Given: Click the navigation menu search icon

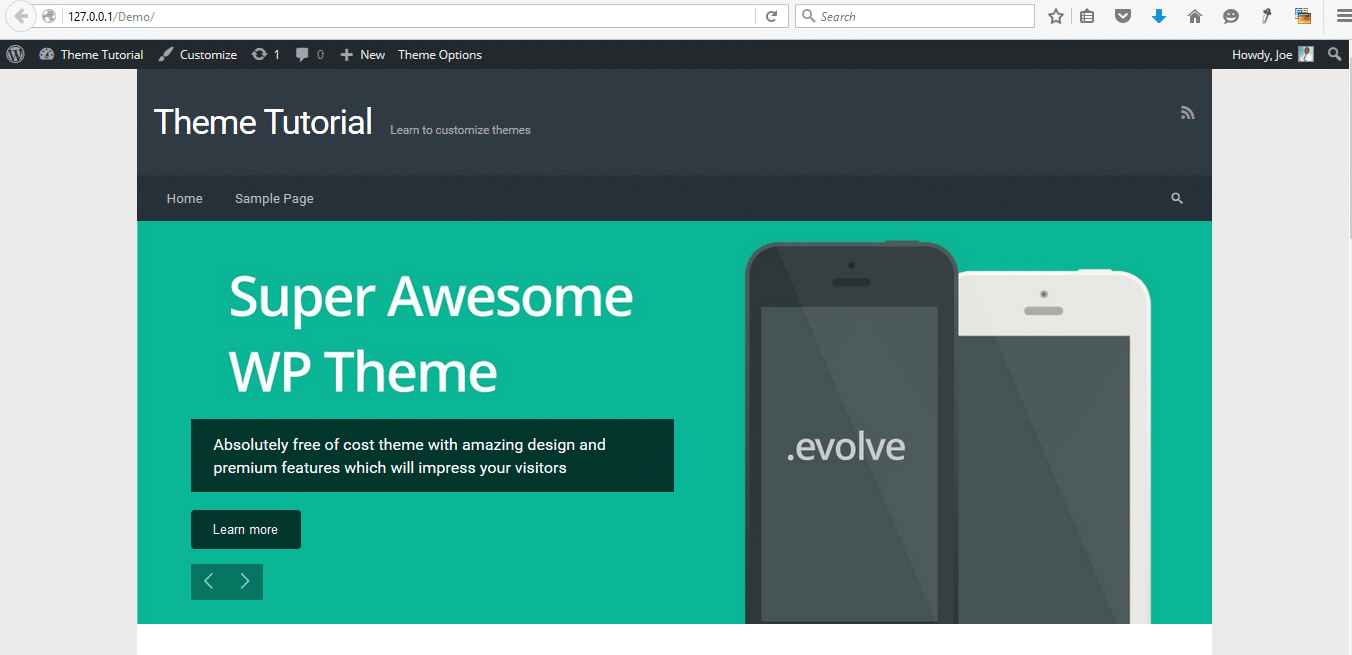Looking at the screenshot, I should point(1177,198).
